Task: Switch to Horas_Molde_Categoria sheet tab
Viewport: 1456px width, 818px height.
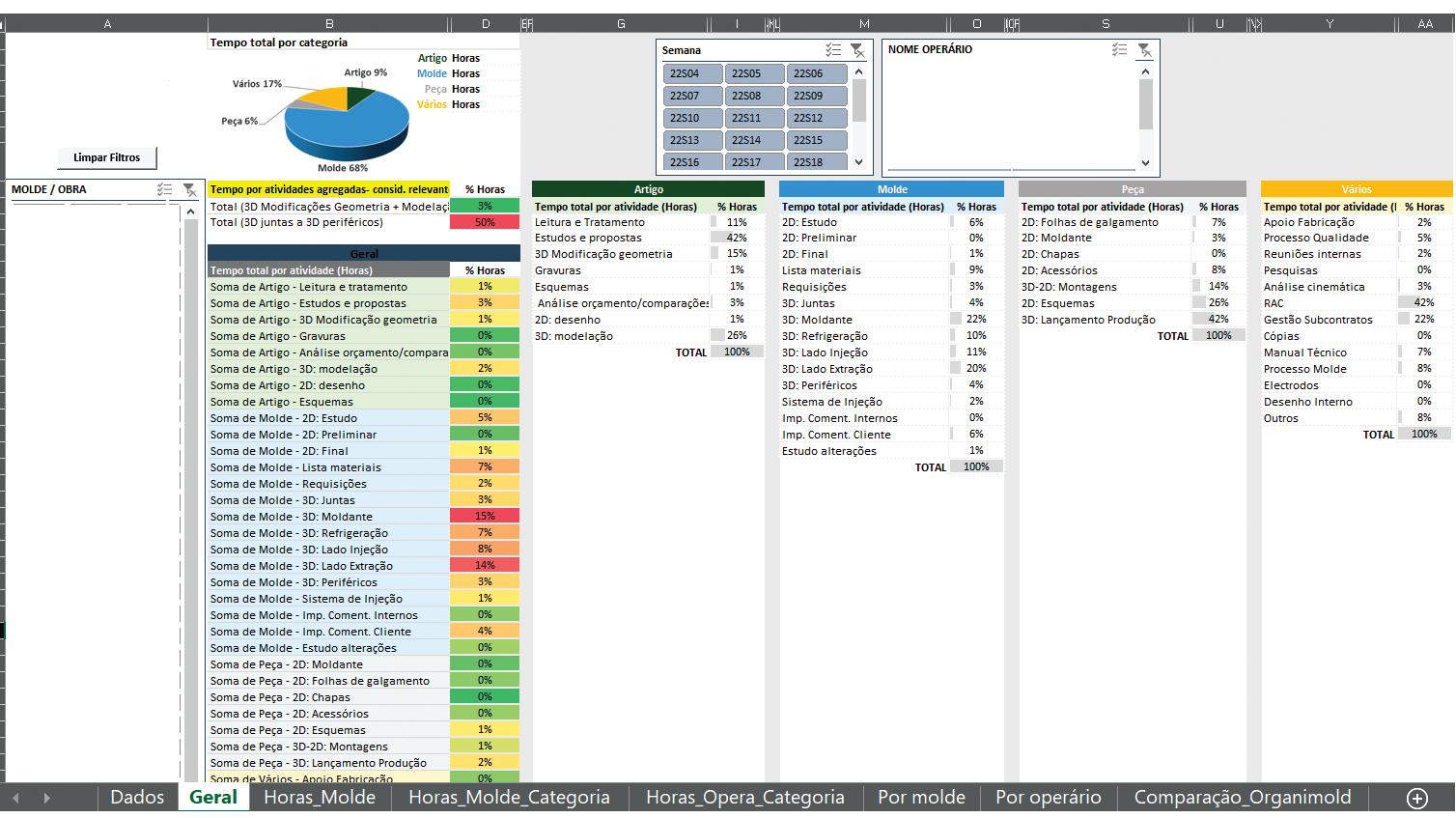Action: point(509,797)
